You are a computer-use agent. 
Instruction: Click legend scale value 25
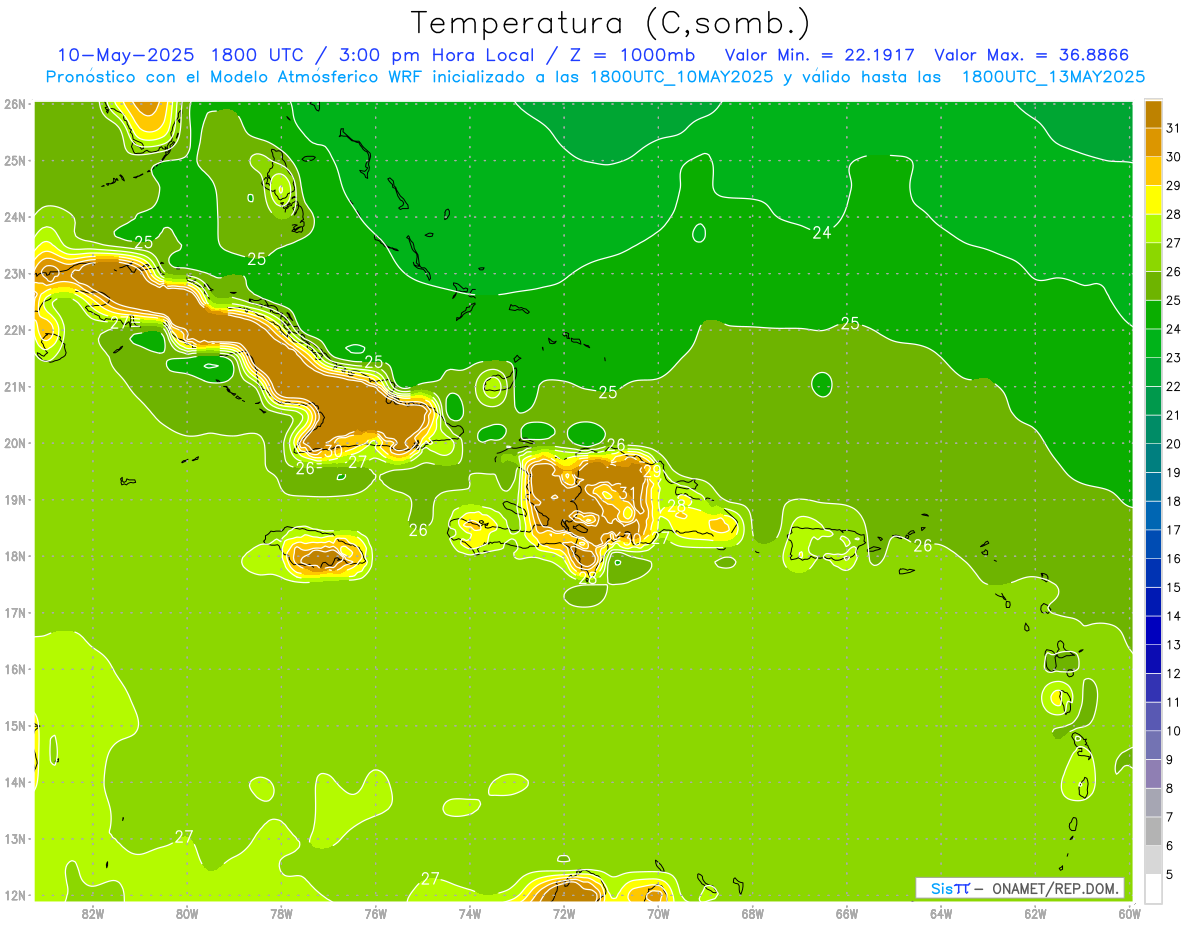click(1174, 300)
